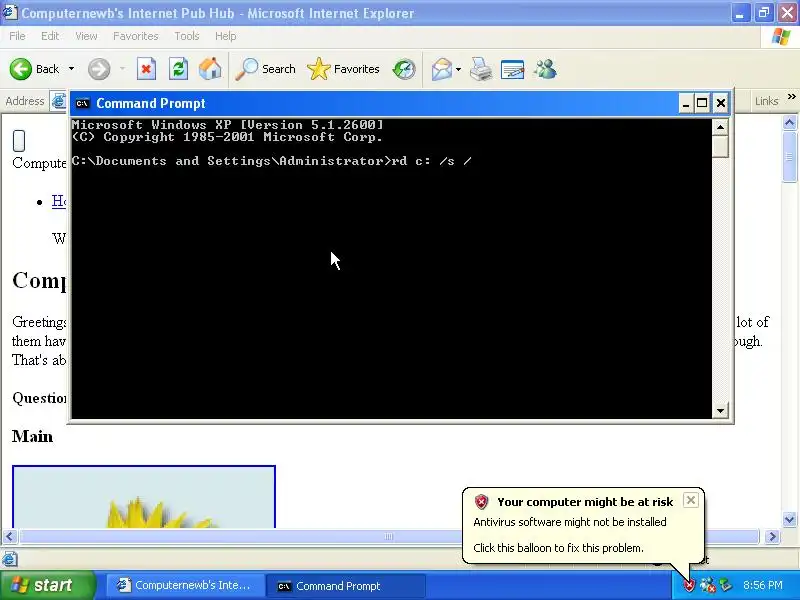The width and height of the screenshot is (800, 600).
Task: Click the Internet Explorer vertical scrollbar thumb
Action: (789, 157)
